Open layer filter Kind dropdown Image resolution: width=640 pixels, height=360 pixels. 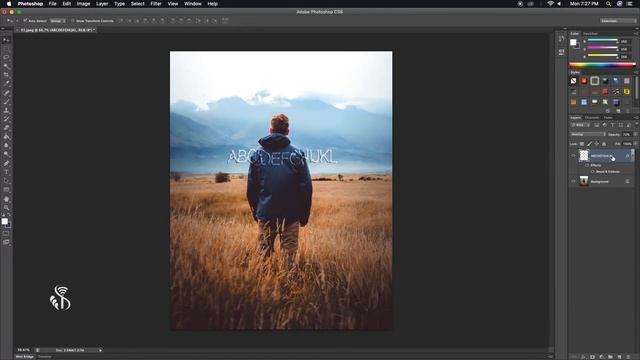click(580, 125)
